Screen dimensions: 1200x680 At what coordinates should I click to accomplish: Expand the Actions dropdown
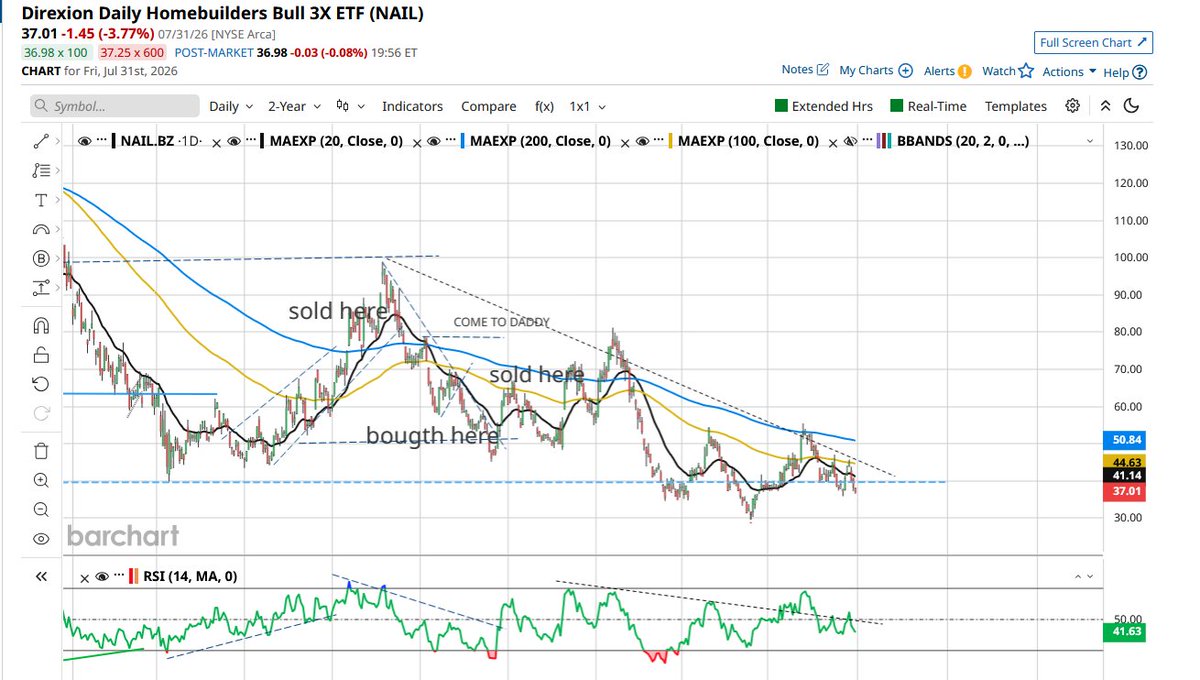pos(1069,72)
